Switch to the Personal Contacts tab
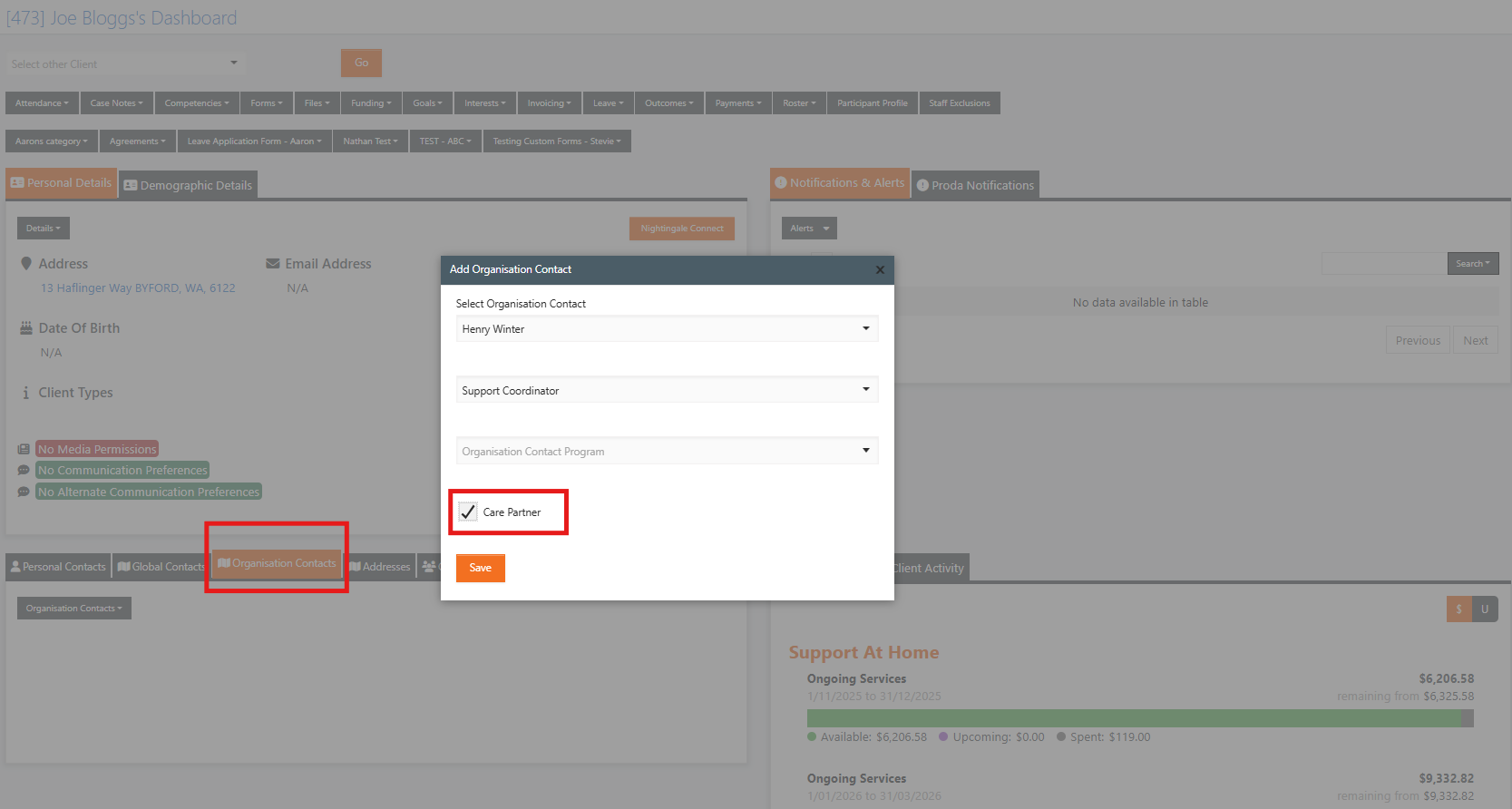The width and height of the screenshot is (1512, 809). (58, 567)
